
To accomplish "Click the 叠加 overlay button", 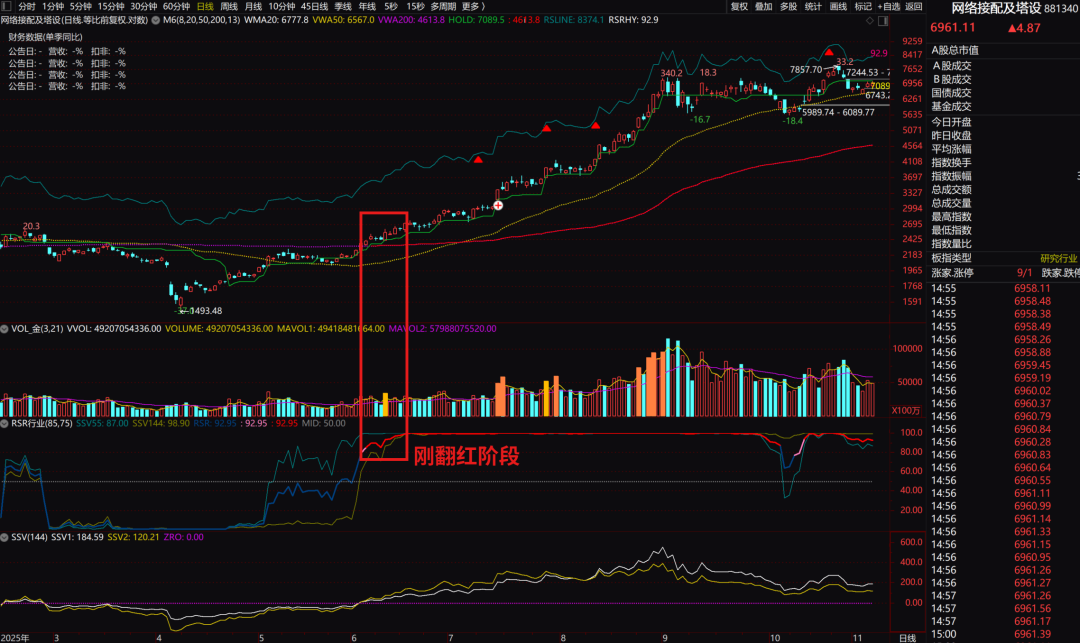I will pyautogui.click(x=764, y=6).
